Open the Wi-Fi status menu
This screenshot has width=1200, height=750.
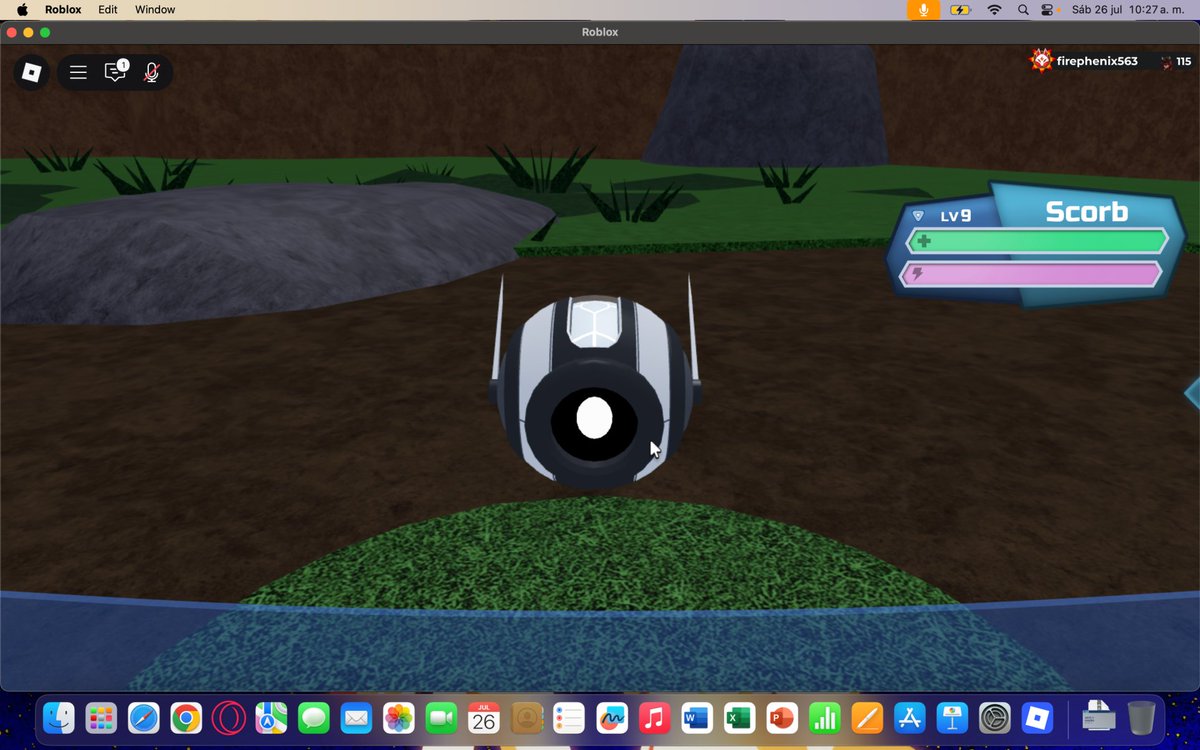994,9
